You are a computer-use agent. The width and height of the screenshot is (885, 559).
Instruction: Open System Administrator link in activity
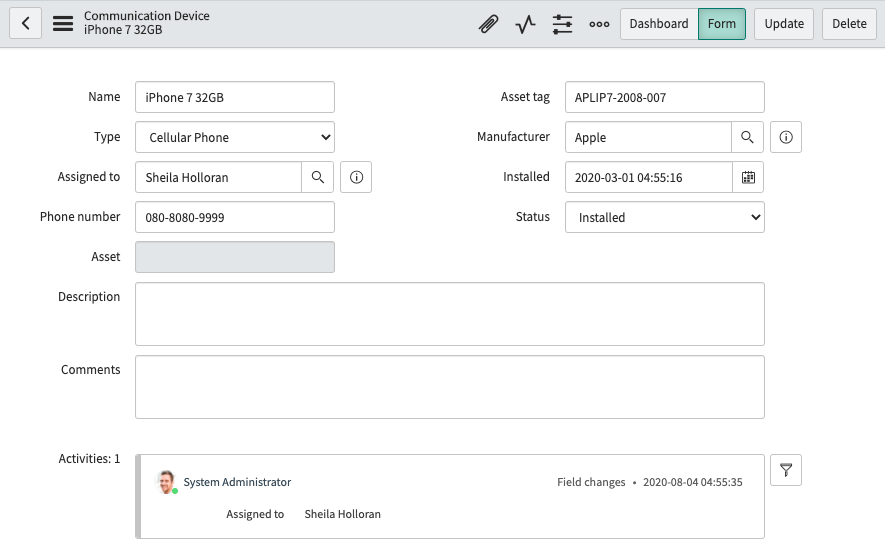click(x=237, y=482)
